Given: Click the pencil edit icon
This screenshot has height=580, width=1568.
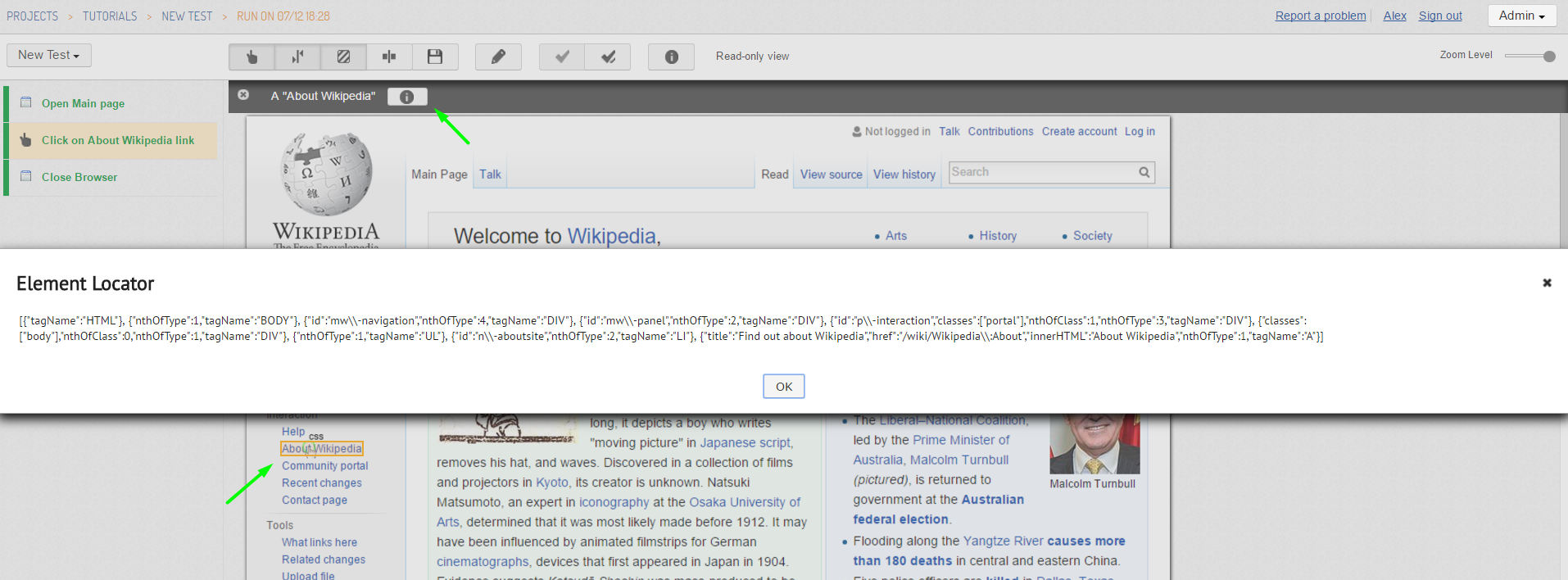Looking at the screenshot, I should pos(498,57).
